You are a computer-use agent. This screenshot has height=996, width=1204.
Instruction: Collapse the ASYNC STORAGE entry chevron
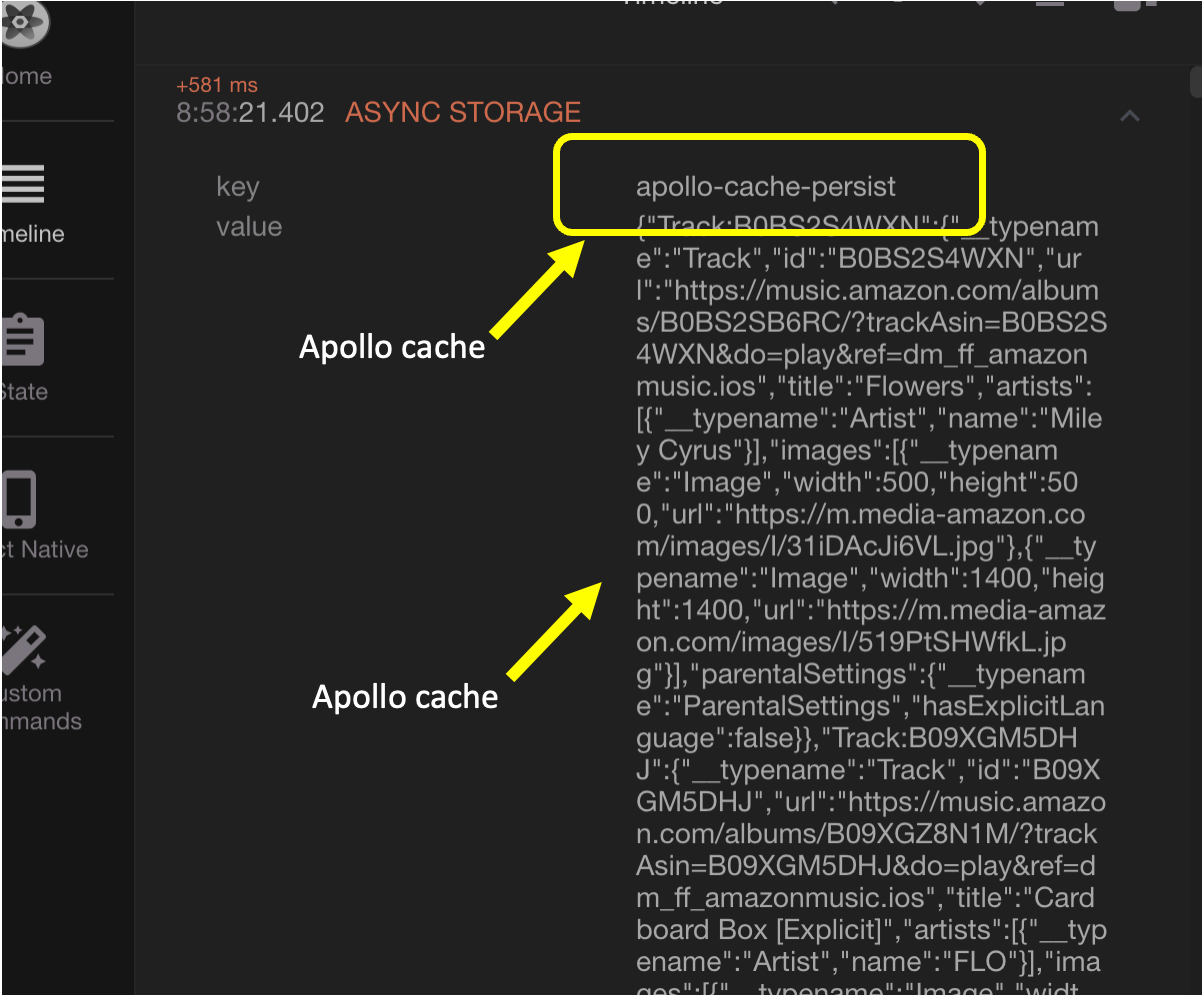pyautogui.click(x=1130, y=116)
